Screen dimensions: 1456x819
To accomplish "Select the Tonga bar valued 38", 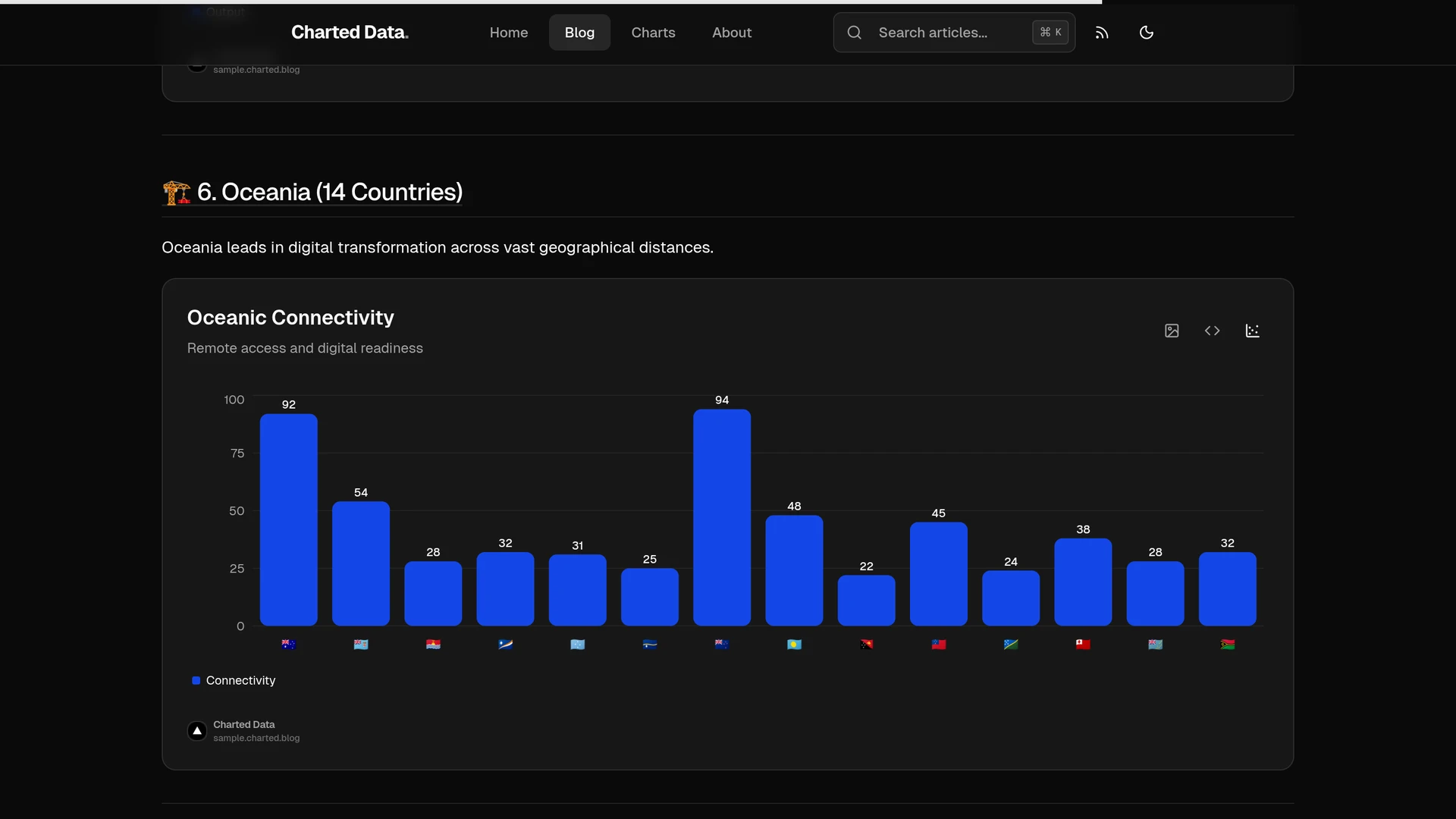I will click(1083, 582).
